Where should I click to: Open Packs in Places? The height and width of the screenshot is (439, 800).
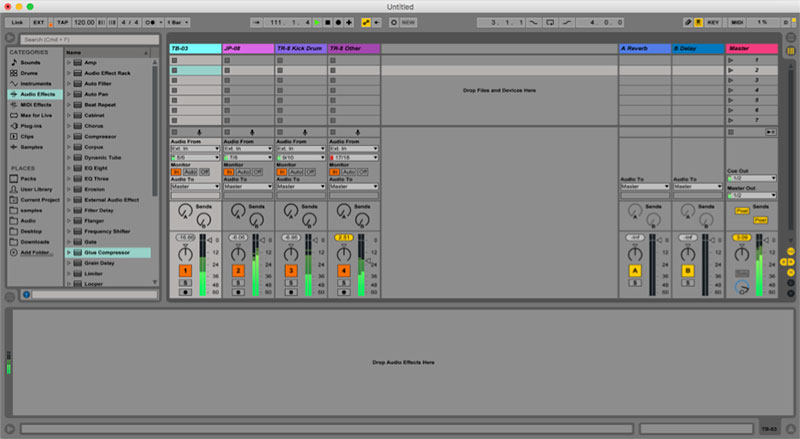(x=28, y=179)
